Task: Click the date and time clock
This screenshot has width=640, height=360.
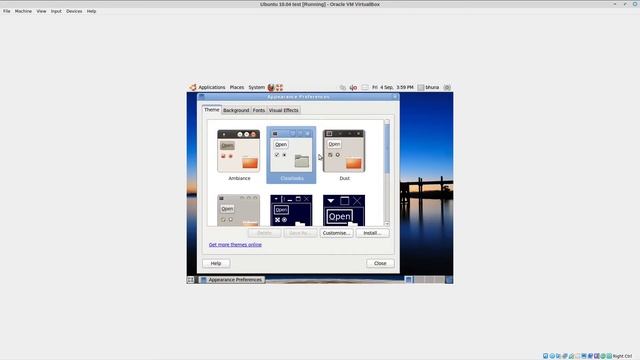Action: point(393,87)
